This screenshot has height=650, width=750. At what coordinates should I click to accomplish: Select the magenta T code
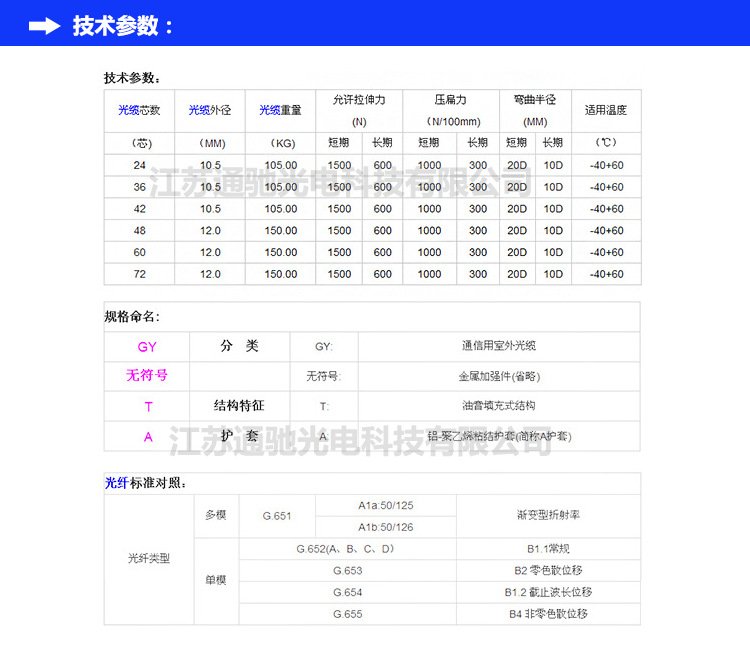tap(148, 407)
